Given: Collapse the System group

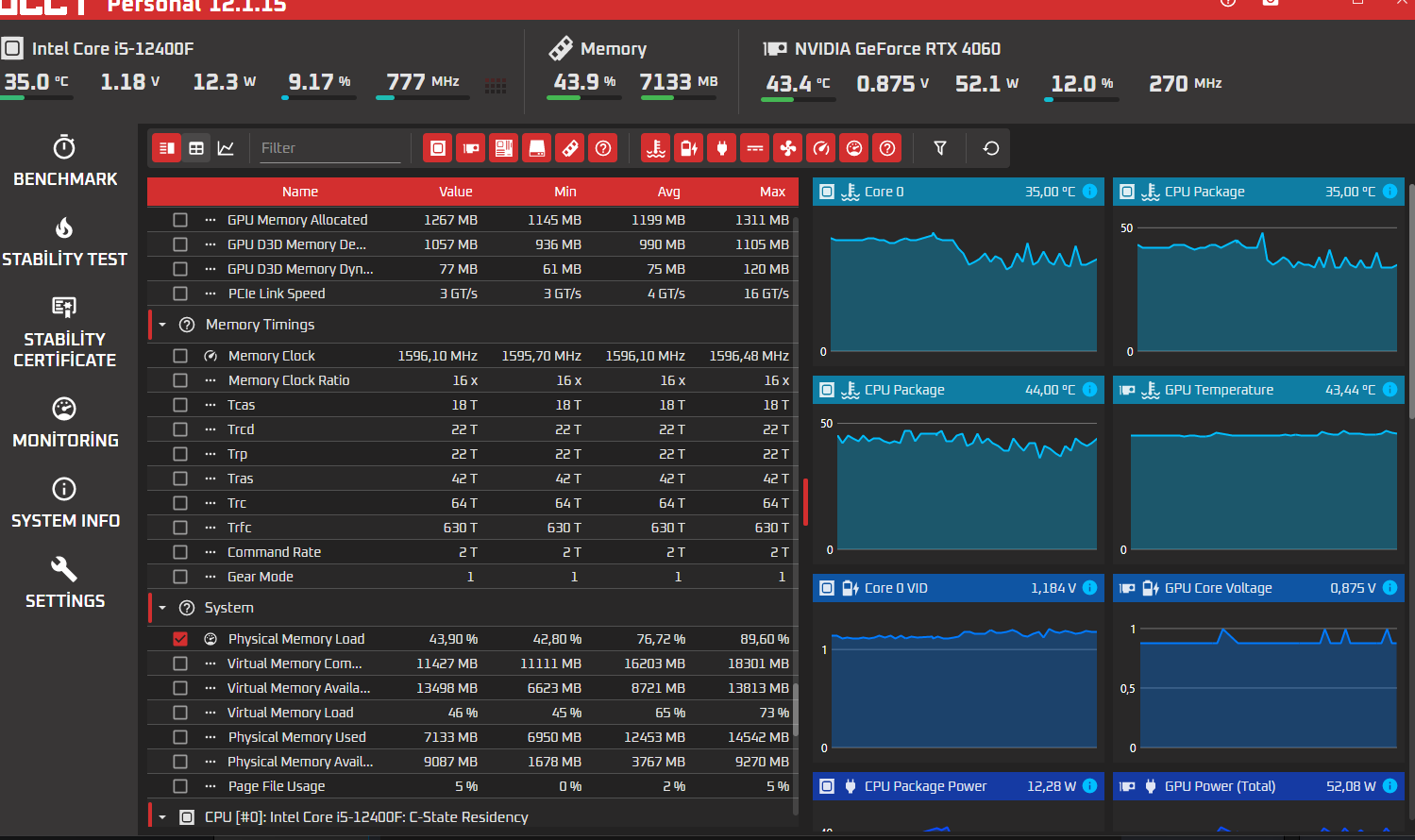Looking at the screenshot, I should coord(162,608).
